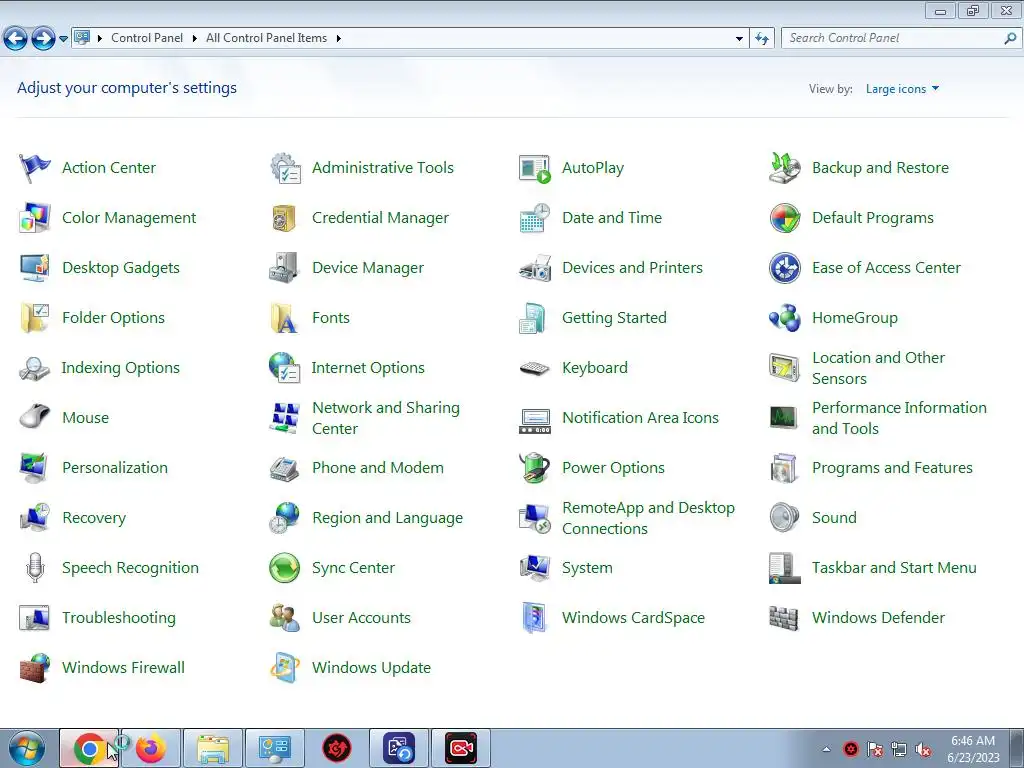Click the Devices and Printers icon
The height and width of the screenshot is (768, 1024).
[535, 268]
